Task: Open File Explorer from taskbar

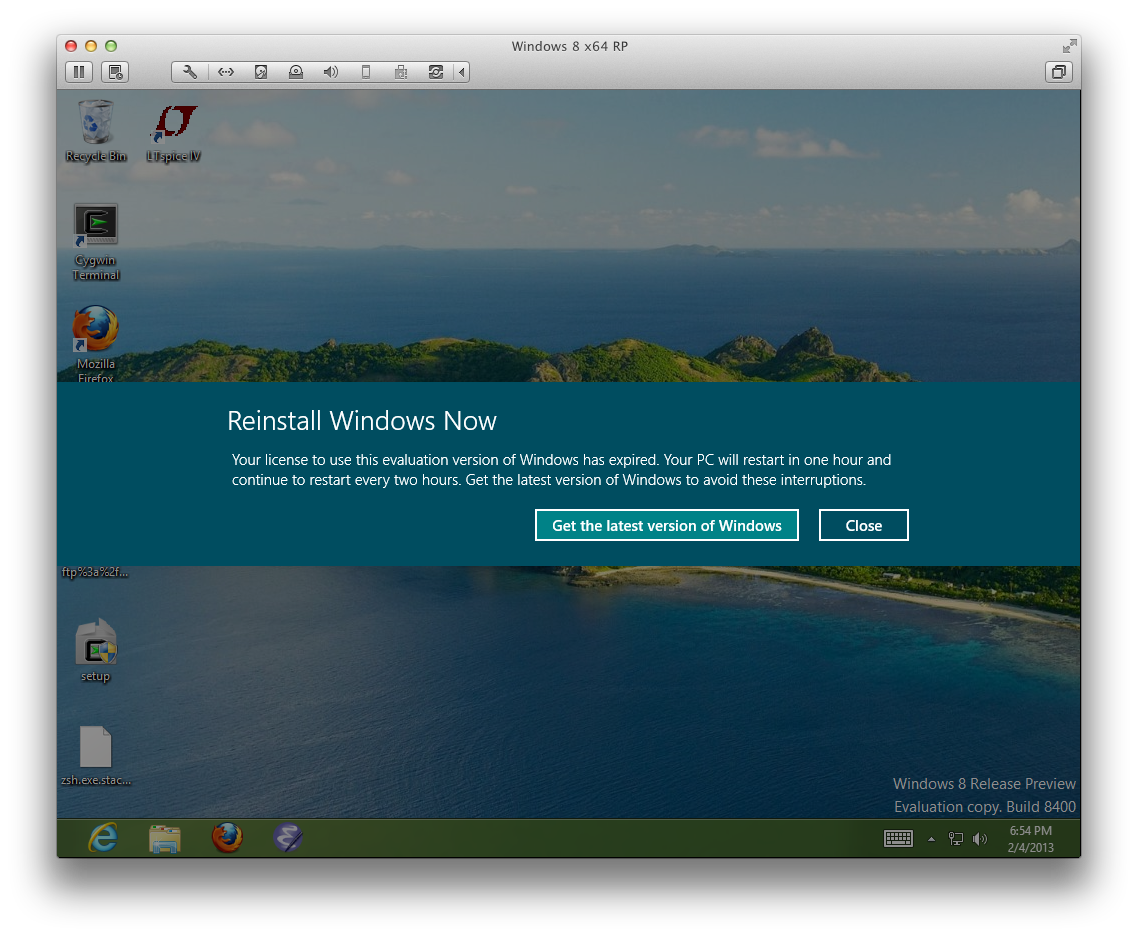Action: point(165,838)
